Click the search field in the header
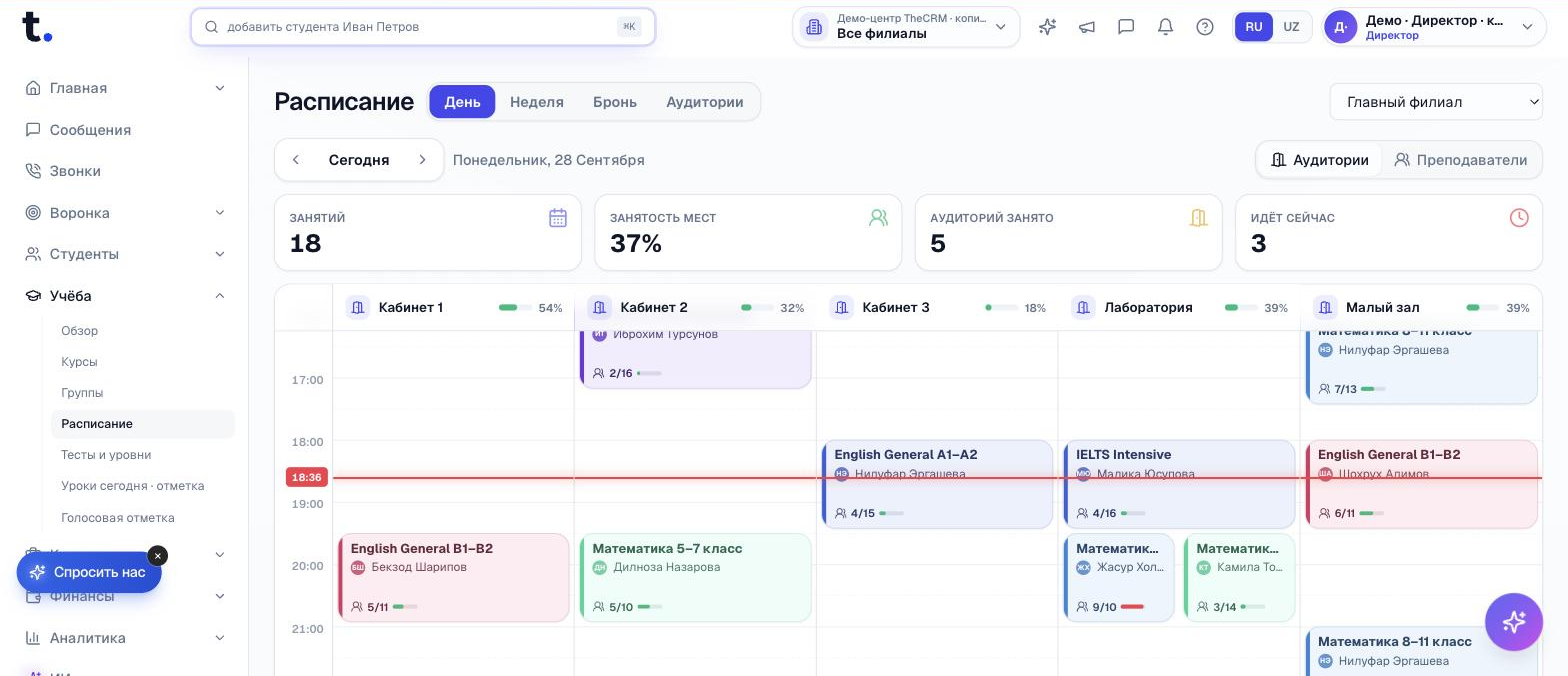The height and width of the screenshot is (676, 1568). [423, 27]
